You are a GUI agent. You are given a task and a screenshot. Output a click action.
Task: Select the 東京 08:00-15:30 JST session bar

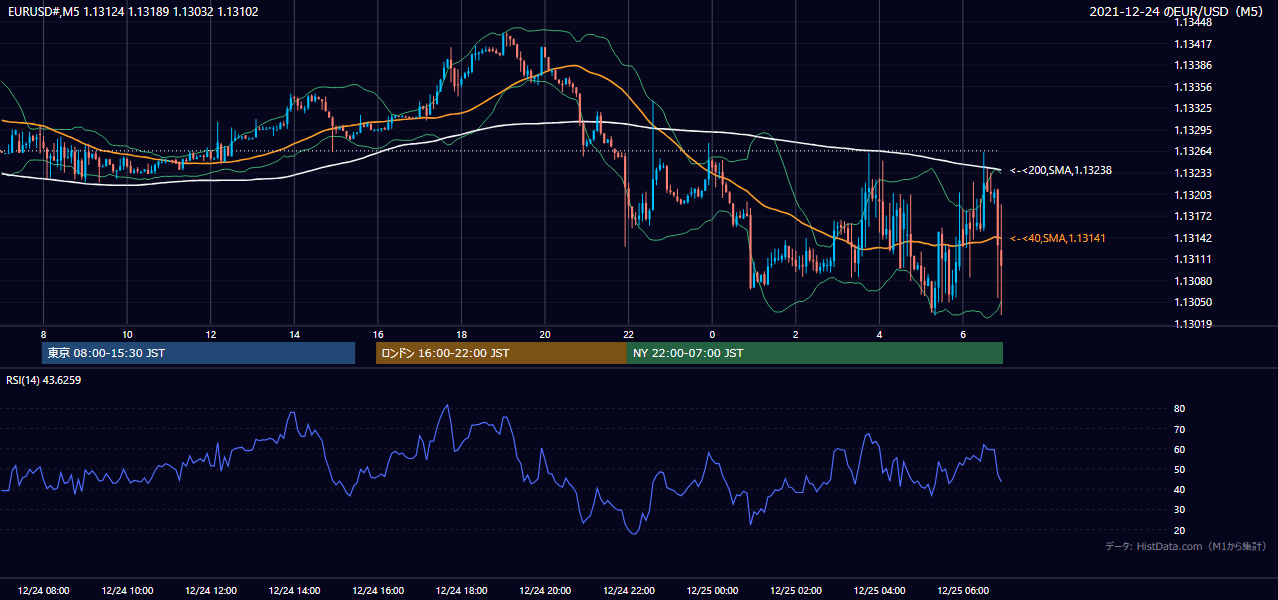pos(199,353)
